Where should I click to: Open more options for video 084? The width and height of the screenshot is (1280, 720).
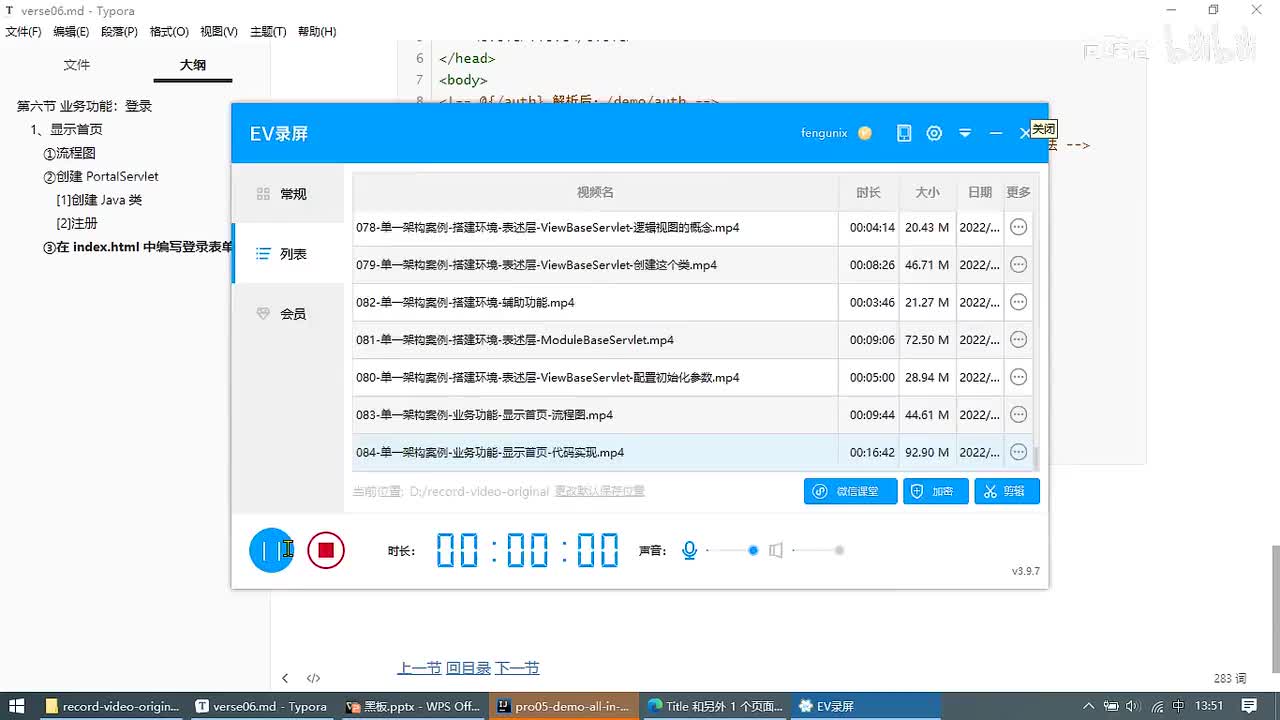click(1018, 452)
